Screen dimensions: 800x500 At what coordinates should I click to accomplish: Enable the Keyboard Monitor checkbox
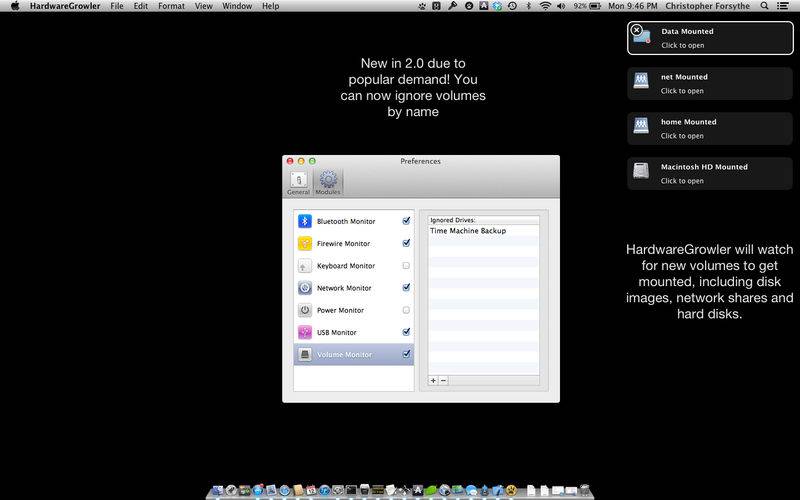[406, 266]
